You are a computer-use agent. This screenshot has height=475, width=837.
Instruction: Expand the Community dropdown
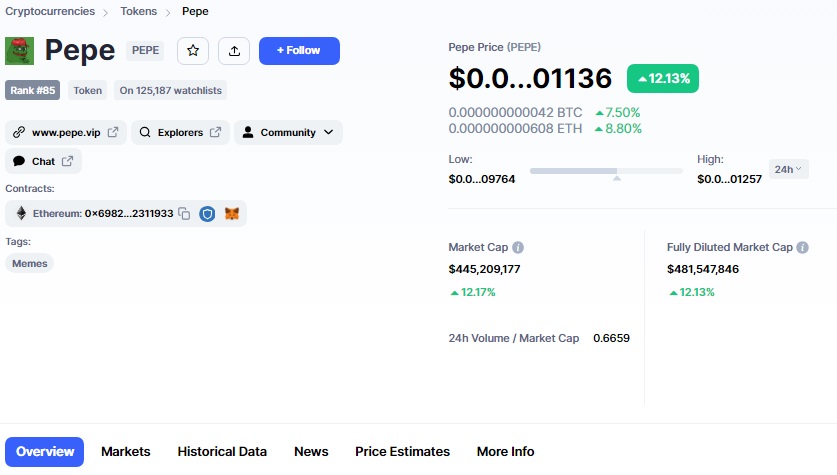click(x=288, y=132)
